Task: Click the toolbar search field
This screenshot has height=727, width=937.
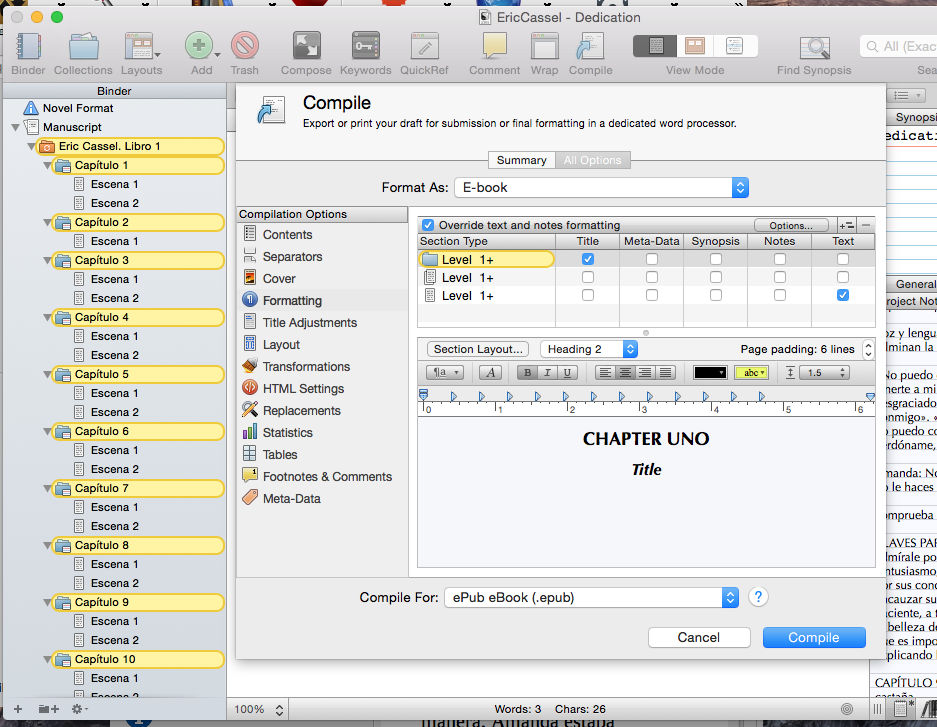Action: (x=899, y=46)
